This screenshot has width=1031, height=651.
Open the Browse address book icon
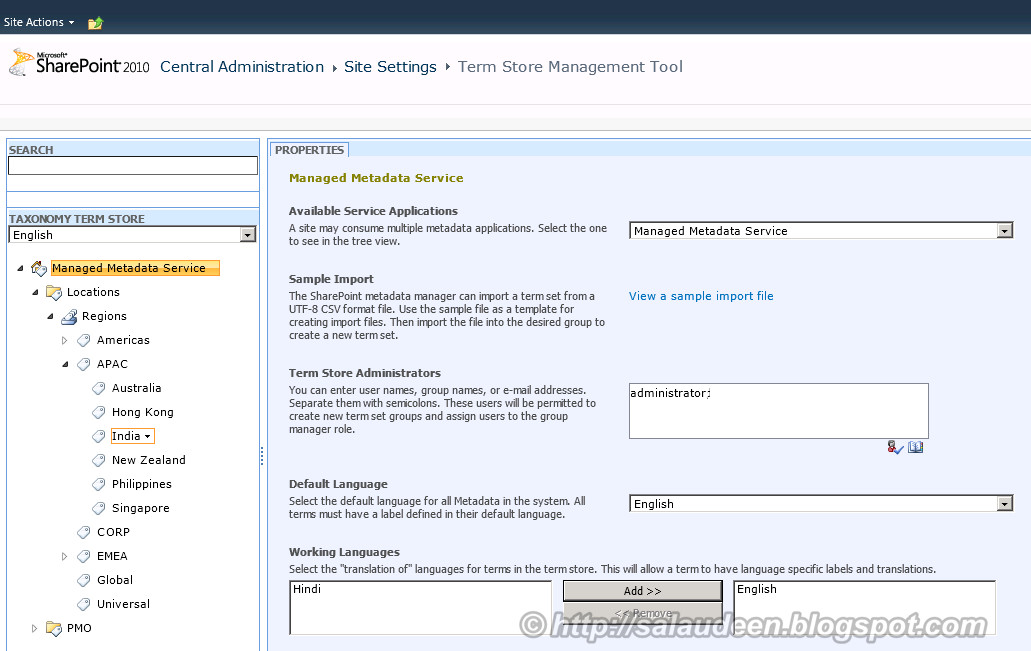click(915, 447)
